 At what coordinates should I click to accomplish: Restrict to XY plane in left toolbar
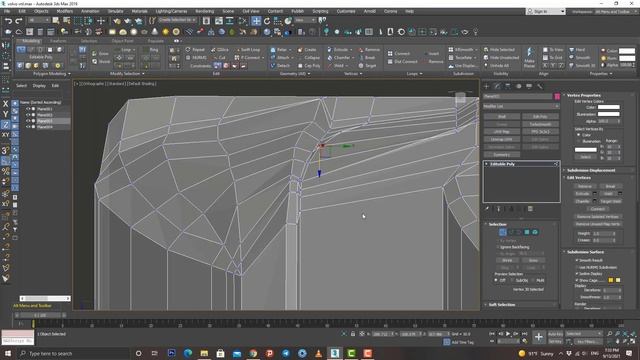(x=5, y=135)
